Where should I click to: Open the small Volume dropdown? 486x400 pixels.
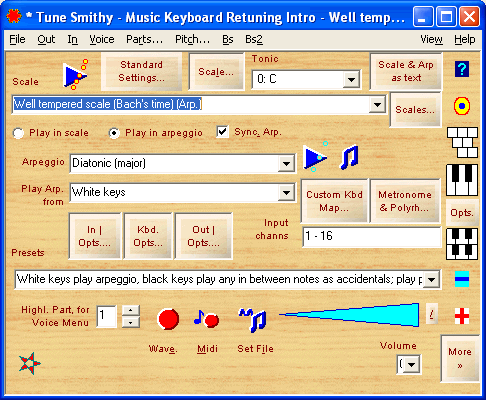pyautogui.click(x=412, y=365)
